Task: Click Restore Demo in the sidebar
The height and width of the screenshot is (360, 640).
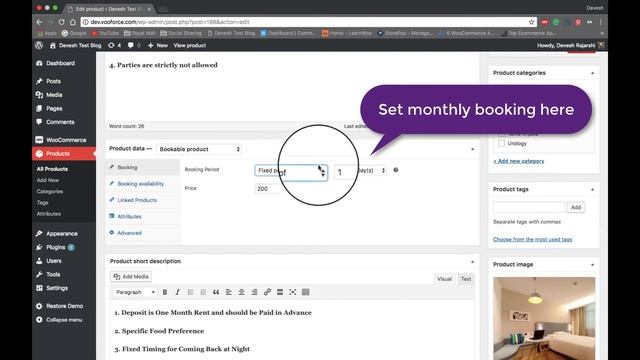Action: pos(63,306)
